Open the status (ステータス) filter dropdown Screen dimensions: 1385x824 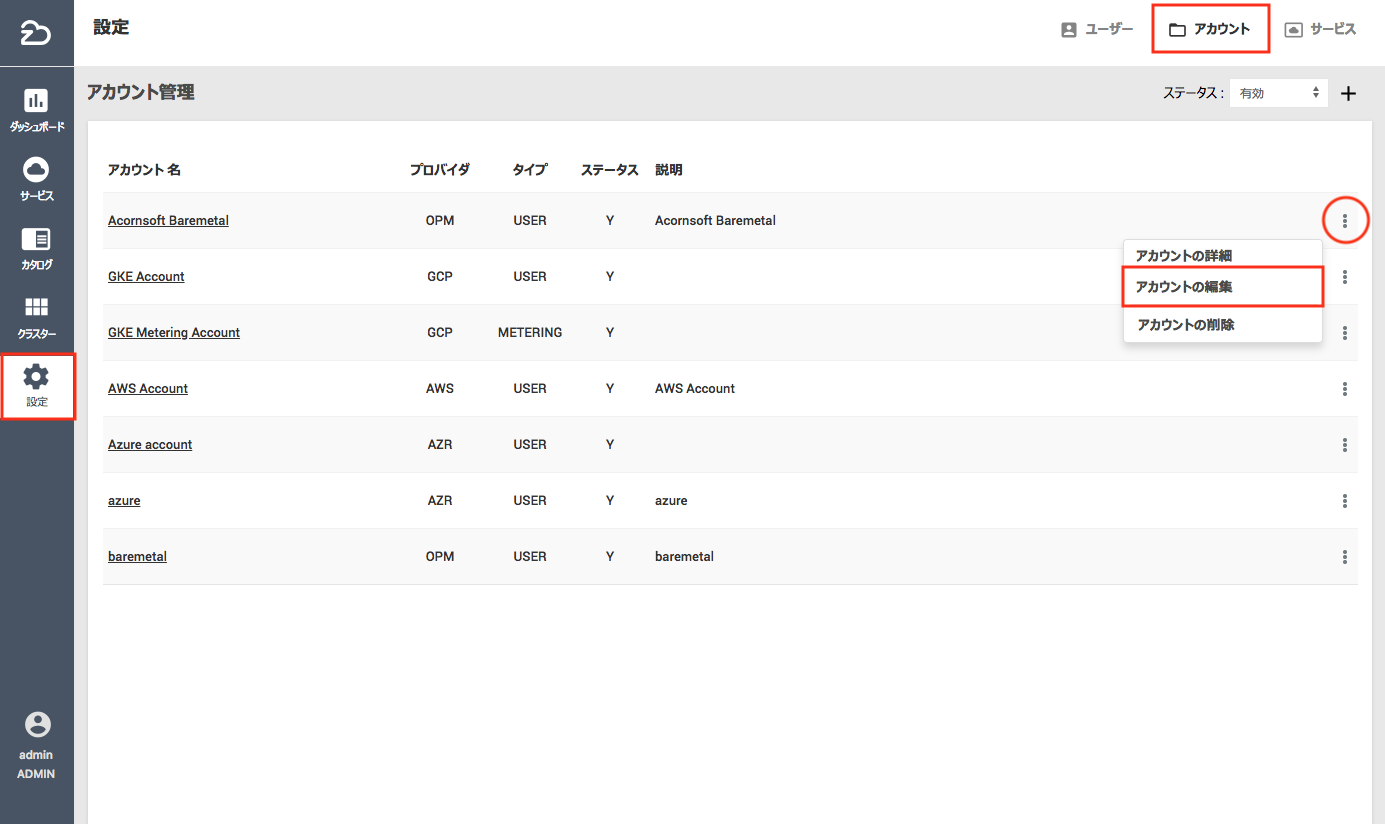click(1278, 93)
